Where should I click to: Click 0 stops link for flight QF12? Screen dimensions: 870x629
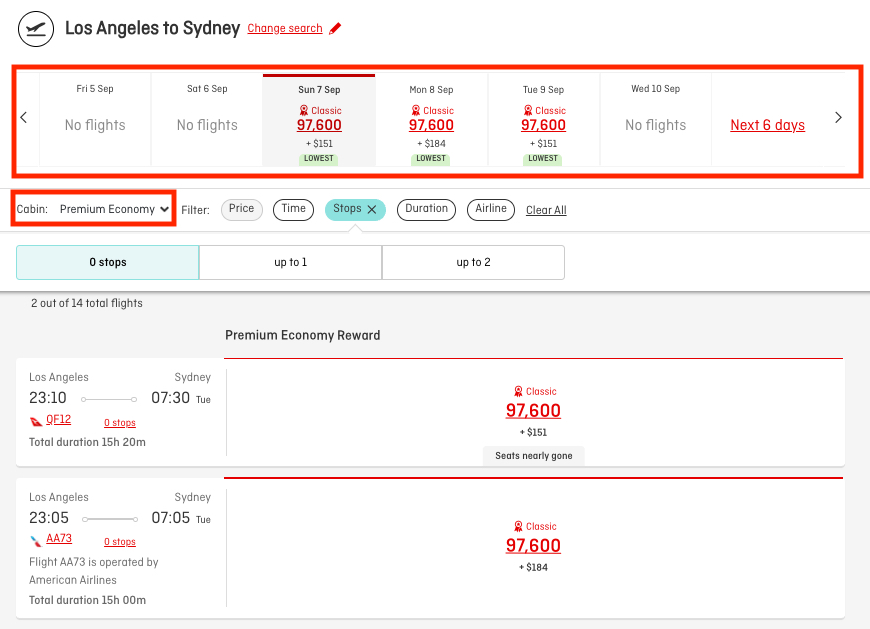tap(120, 423)
